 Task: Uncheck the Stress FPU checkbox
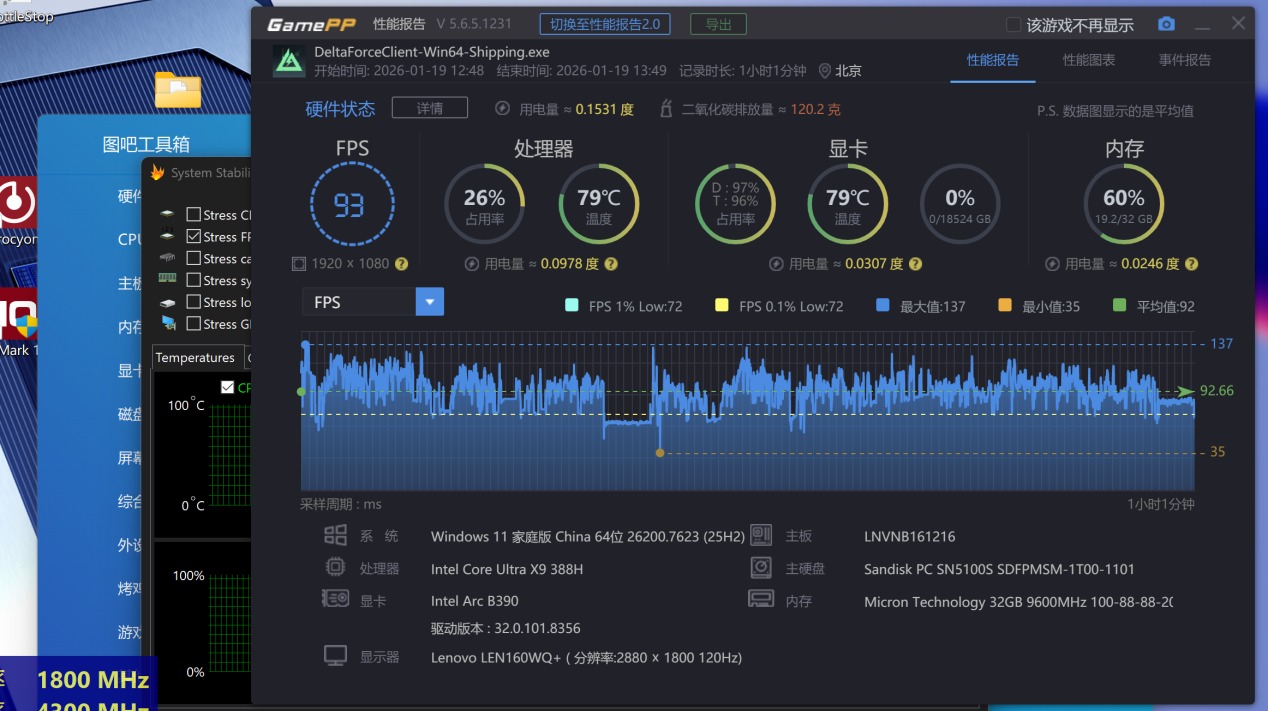coord(194,237)
